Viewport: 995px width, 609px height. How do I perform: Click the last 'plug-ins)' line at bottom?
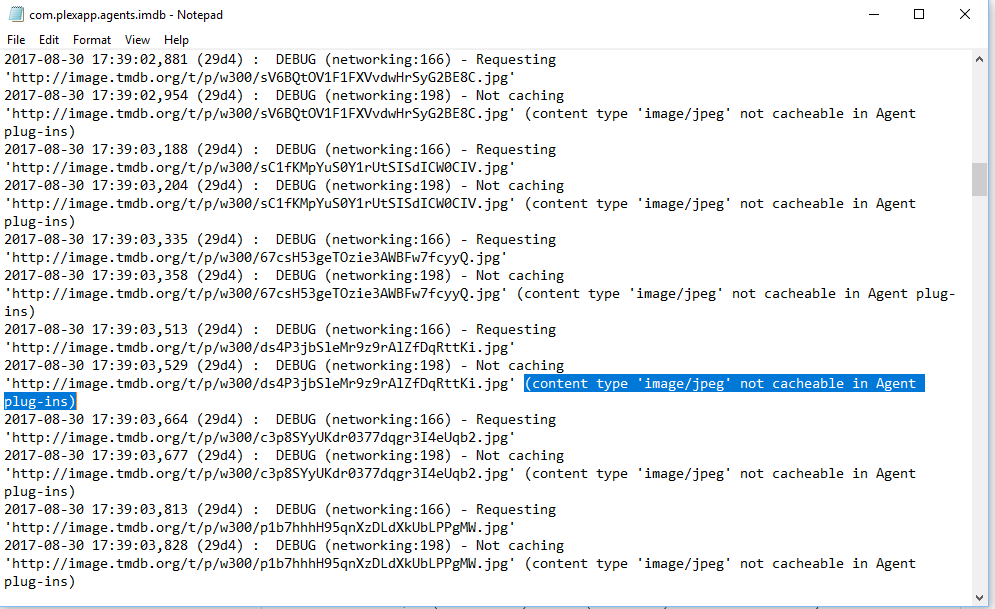pos(39,582)
